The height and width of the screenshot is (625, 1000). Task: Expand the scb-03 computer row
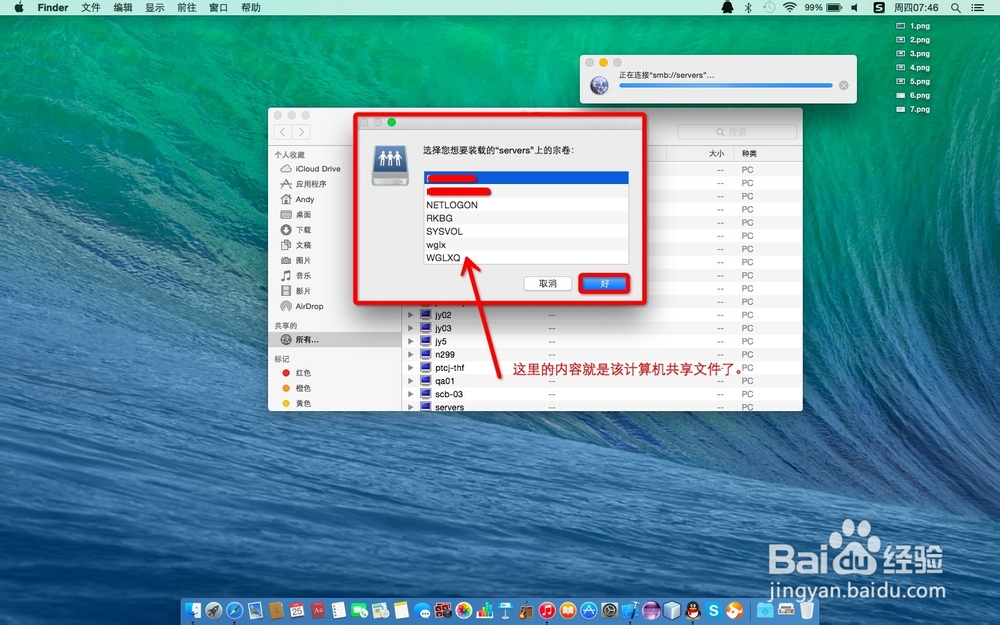[411, 394]
